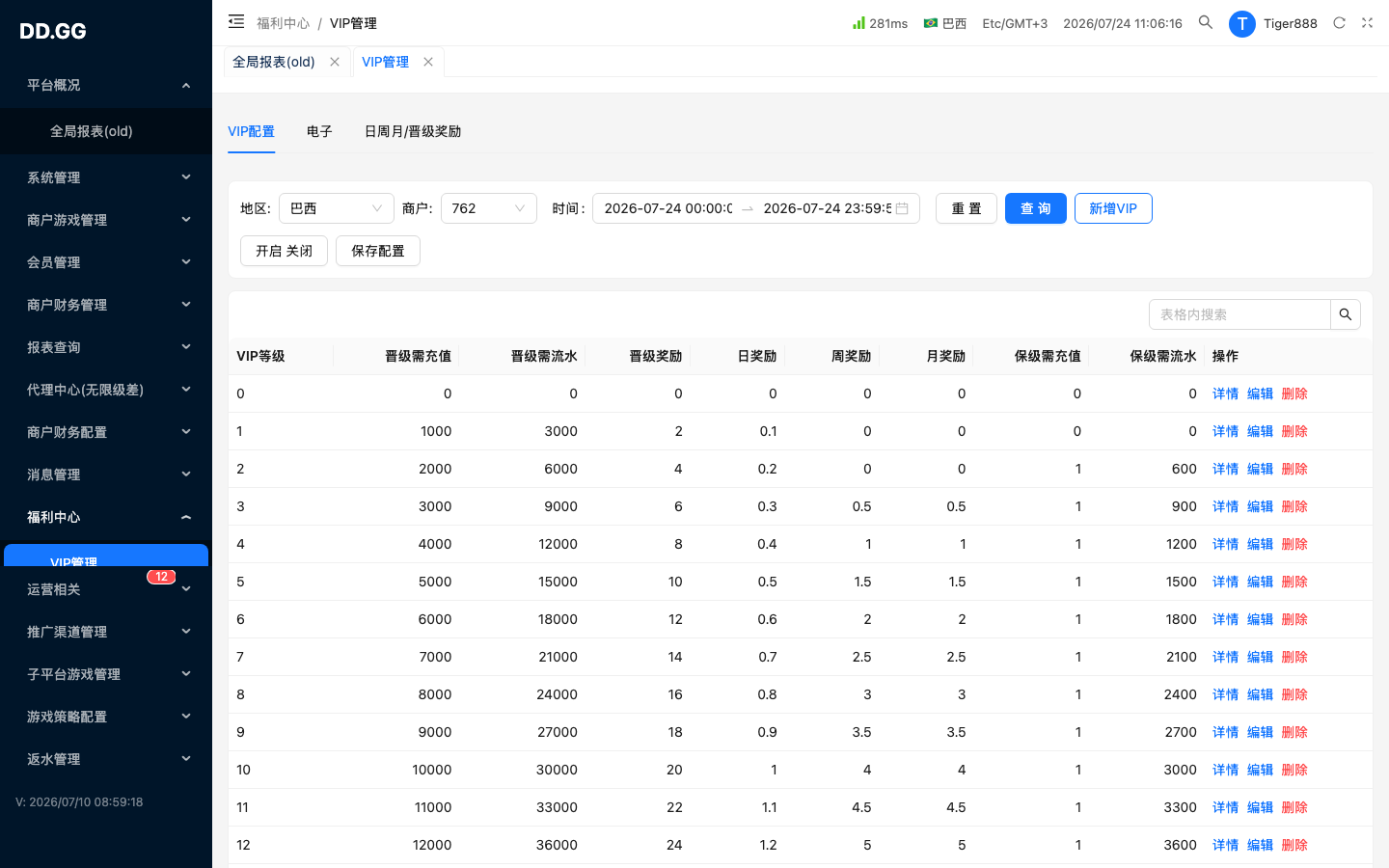This screenshot has width=1389, height=868.
Task: Click 编辑 for VIP level 1
Action: coord(1260,431)
